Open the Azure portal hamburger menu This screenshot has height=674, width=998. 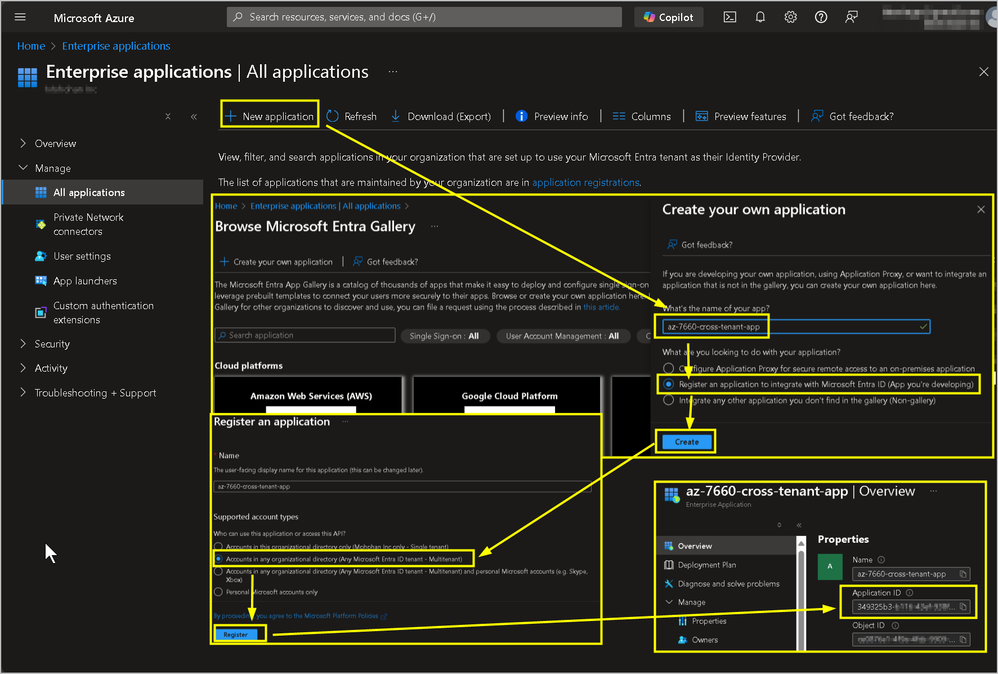pyautogui.click(x=20, y=17)
